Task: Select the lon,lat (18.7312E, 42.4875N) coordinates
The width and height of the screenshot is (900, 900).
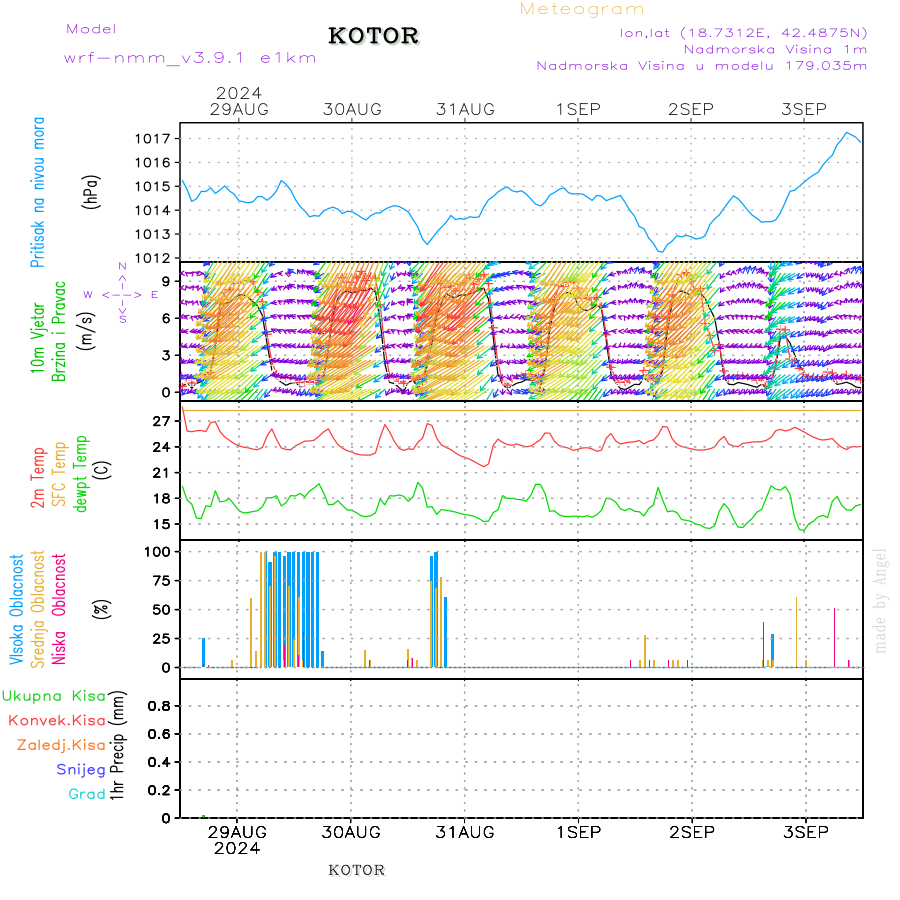Action: (743, 33)
